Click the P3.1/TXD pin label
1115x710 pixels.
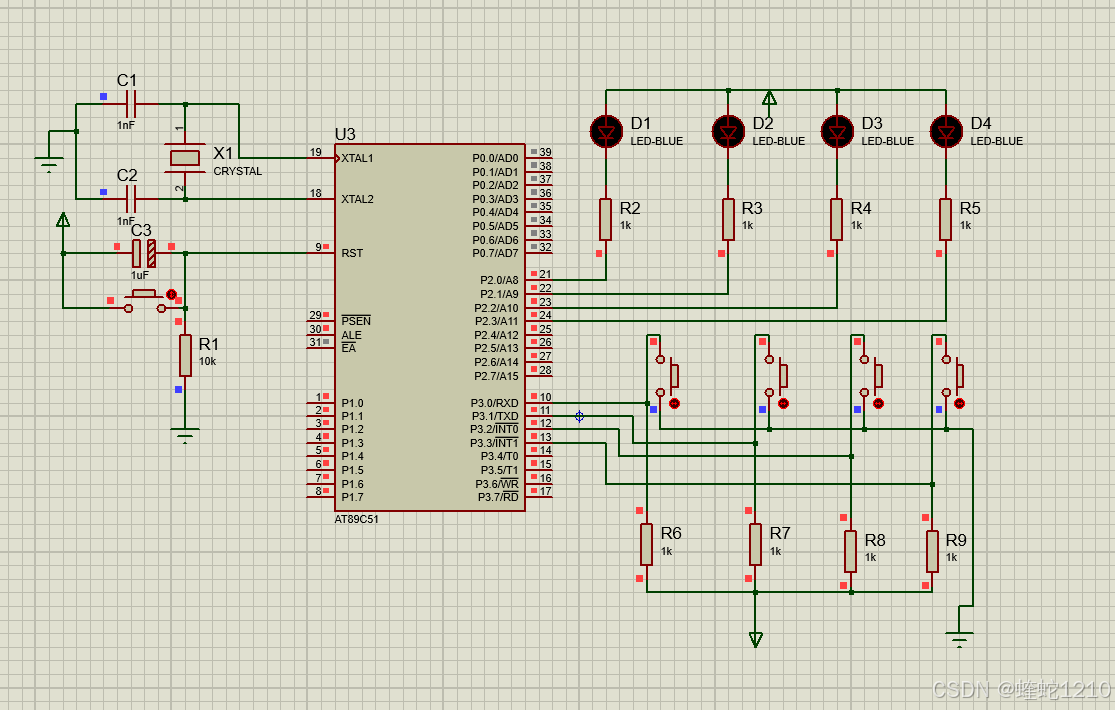click(x=495, y=417)
